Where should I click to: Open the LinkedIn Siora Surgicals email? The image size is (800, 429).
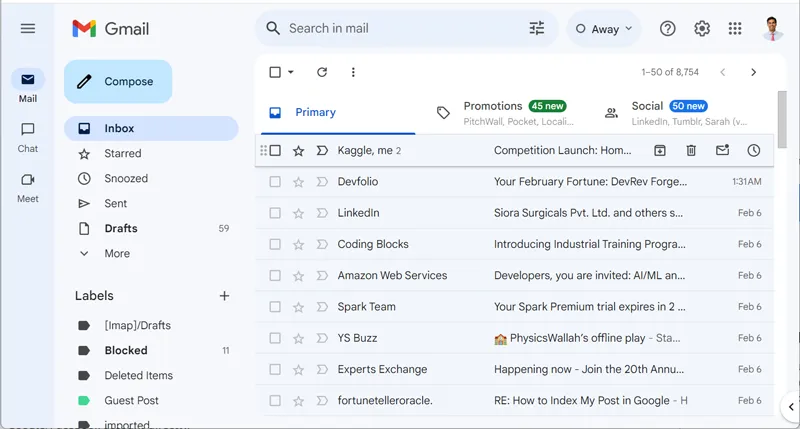coord(515,213)
